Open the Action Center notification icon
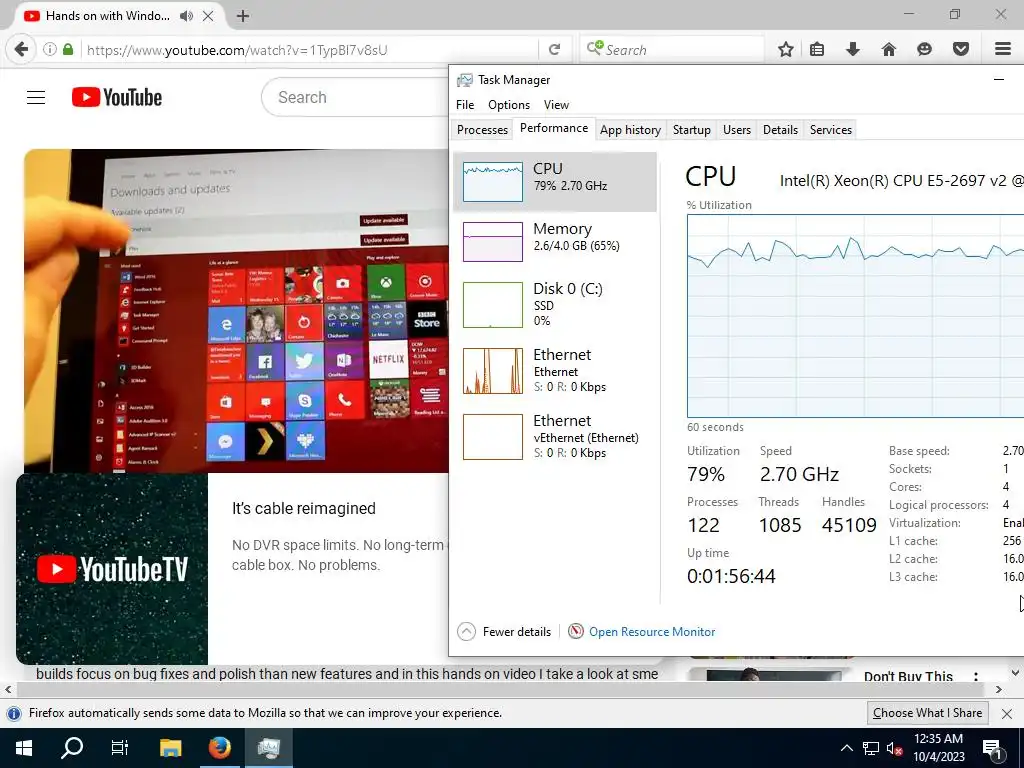The height and width of the screenshot is (768, 1024). coord(992,749)
